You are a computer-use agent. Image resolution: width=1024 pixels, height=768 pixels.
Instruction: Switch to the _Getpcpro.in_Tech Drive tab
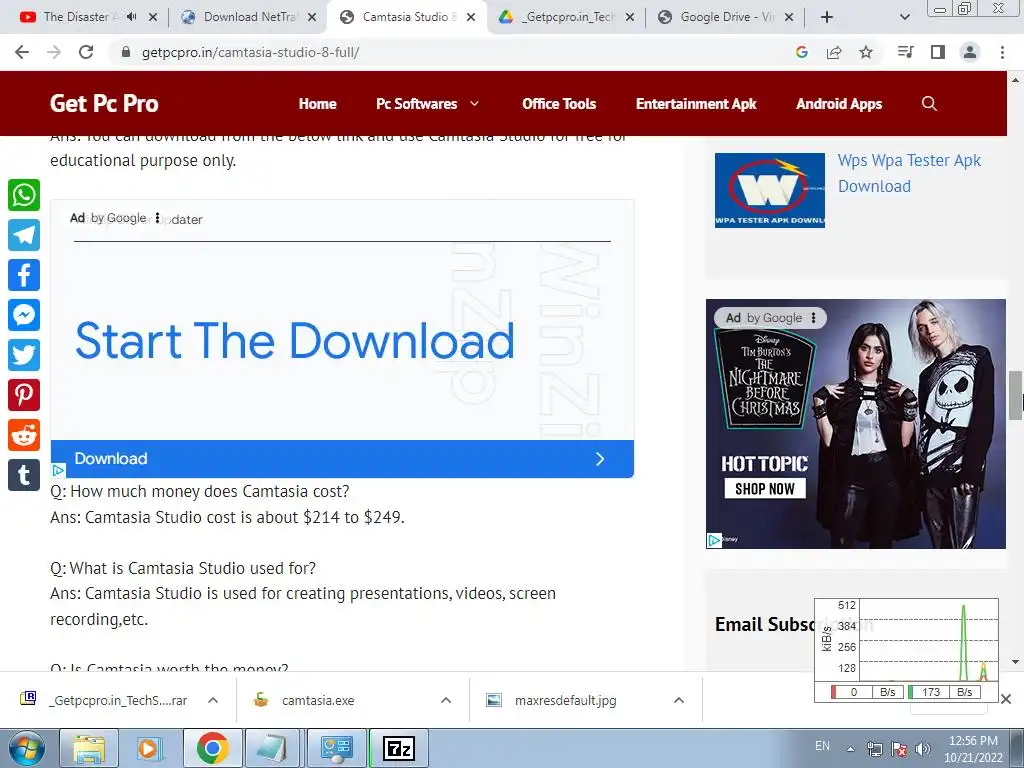(x=567, y=17)
